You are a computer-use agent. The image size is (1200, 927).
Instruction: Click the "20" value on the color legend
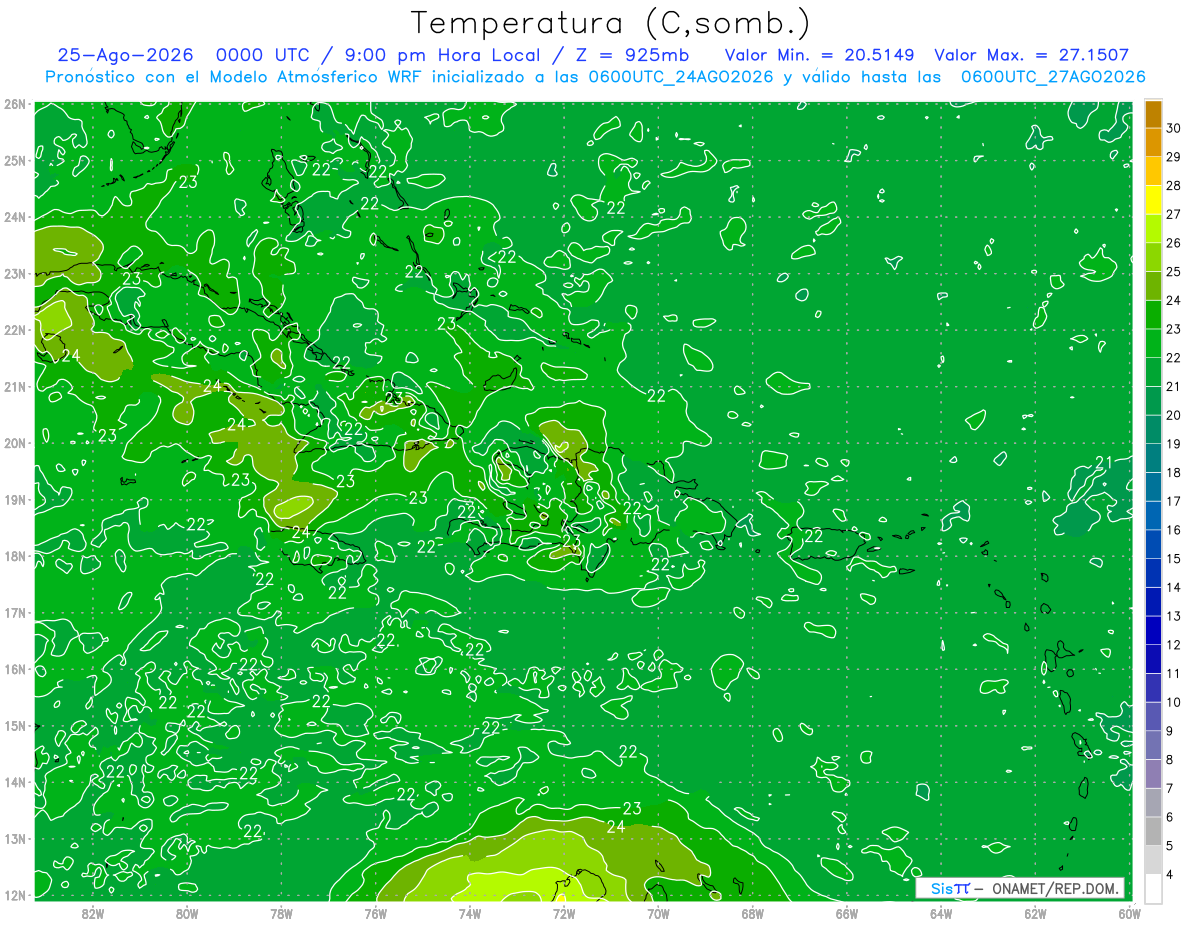[1174, 415]
